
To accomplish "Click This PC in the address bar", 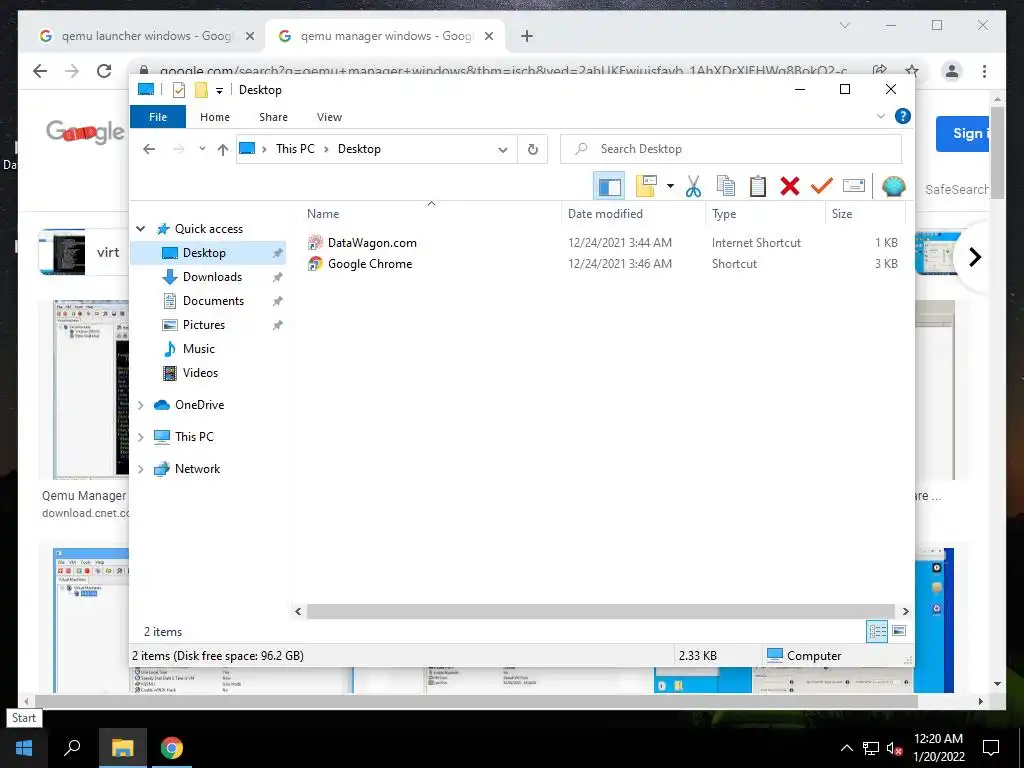I will [295, 149].
